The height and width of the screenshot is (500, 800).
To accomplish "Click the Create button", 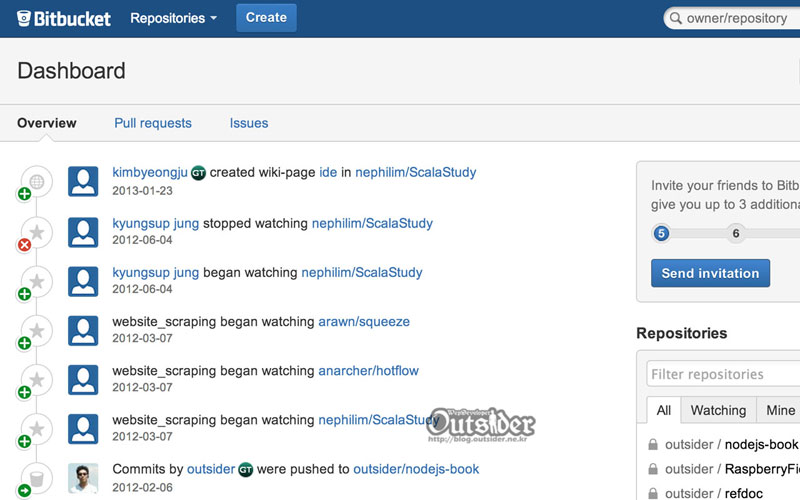I will pyautogui.click(x=266, y=18).
